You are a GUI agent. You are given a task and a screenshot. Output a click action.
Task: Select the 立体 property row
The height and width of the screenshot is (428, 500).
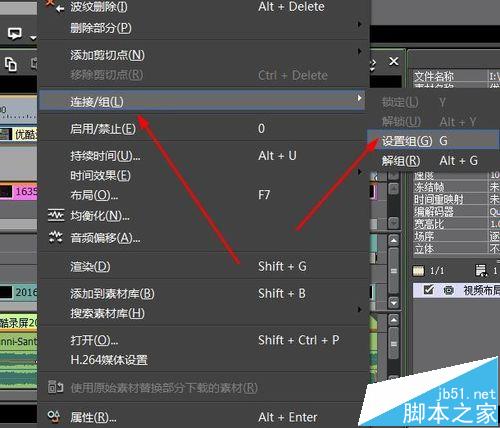click(456, 248)
